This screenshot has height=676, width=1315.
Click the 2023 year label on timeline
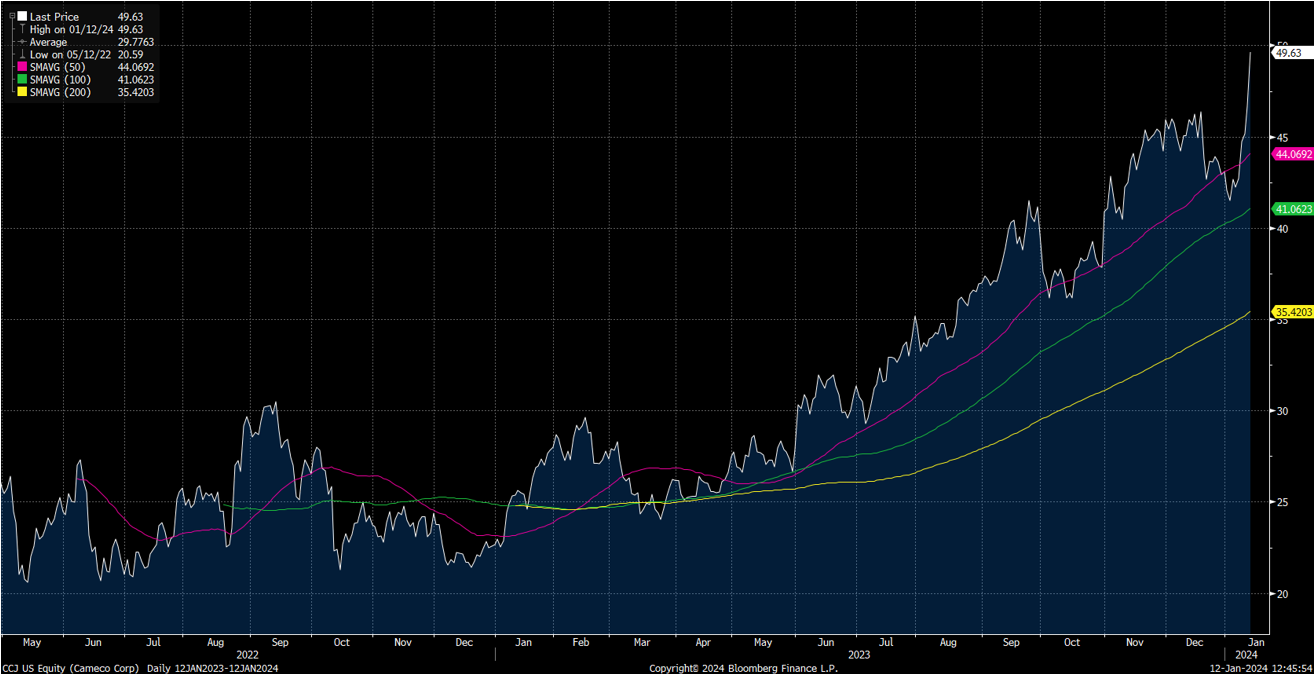(x=858, y=655)
